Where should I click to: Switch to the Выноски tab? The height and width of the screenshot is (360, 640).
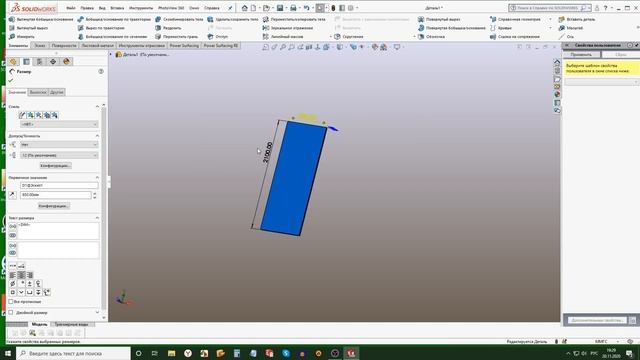tap(38, 92)
